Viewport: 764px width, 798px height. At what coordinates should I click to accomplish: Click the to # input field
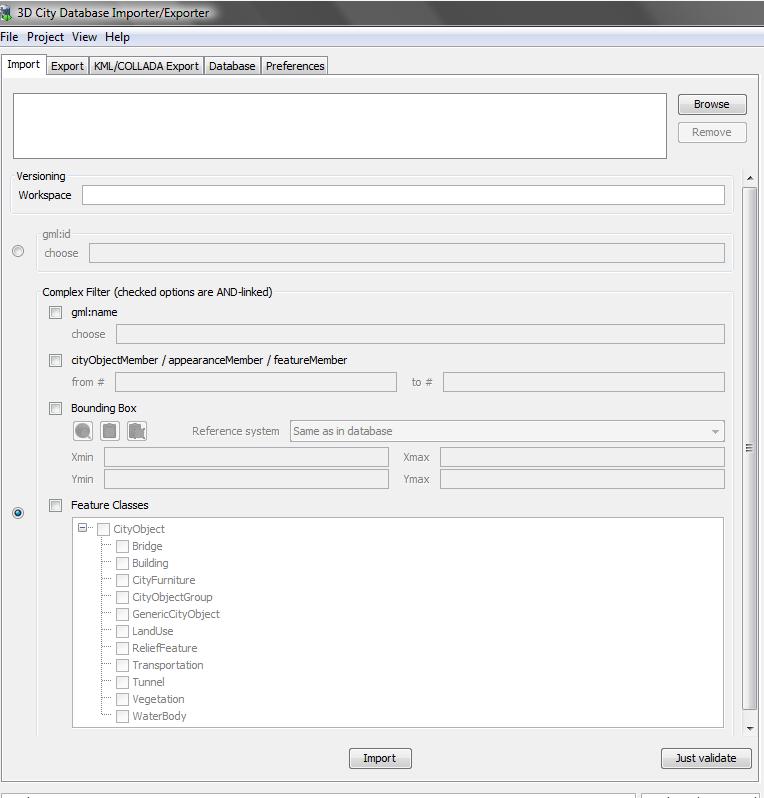(583, 382)
